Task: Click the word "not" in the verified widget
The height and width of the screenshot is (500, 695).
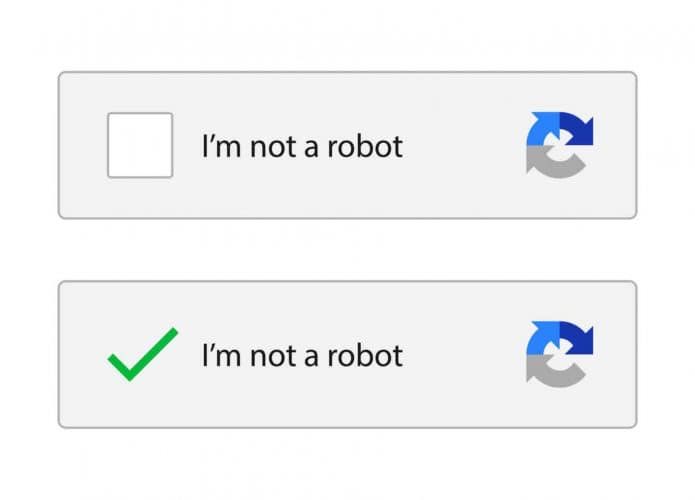Action: [270, 355]
